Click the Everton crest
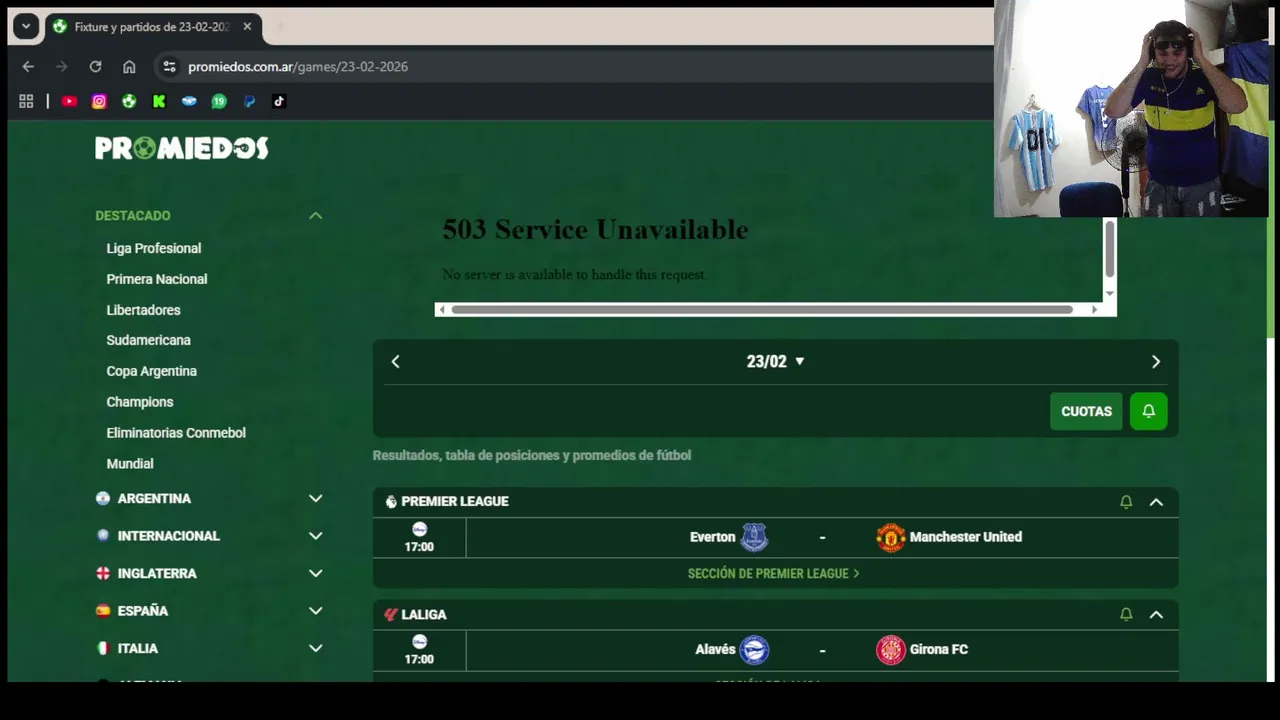 [x=754, y=537]
